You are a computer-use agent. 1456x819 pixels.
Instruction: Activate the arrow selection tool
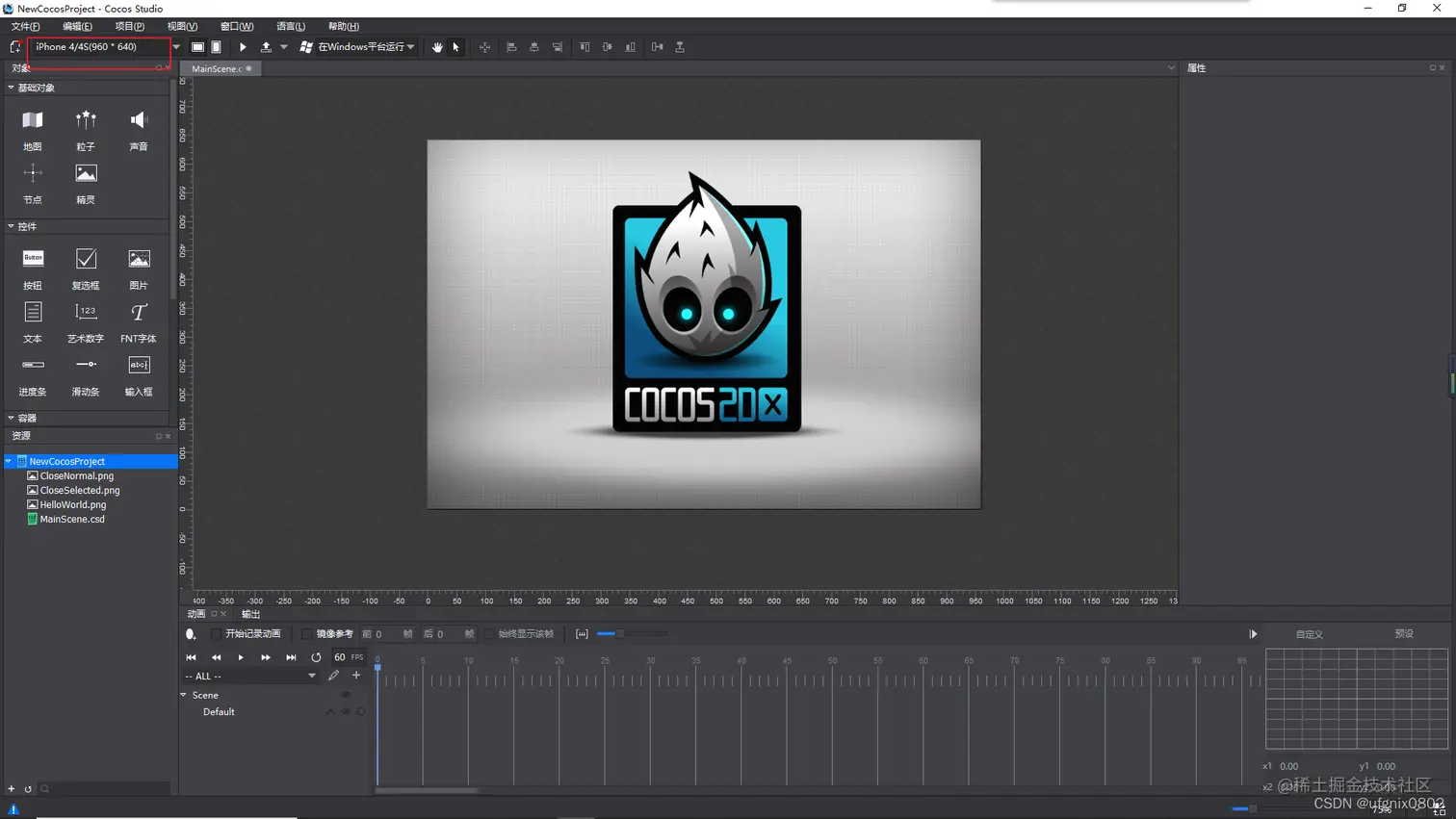pos(456,47)
